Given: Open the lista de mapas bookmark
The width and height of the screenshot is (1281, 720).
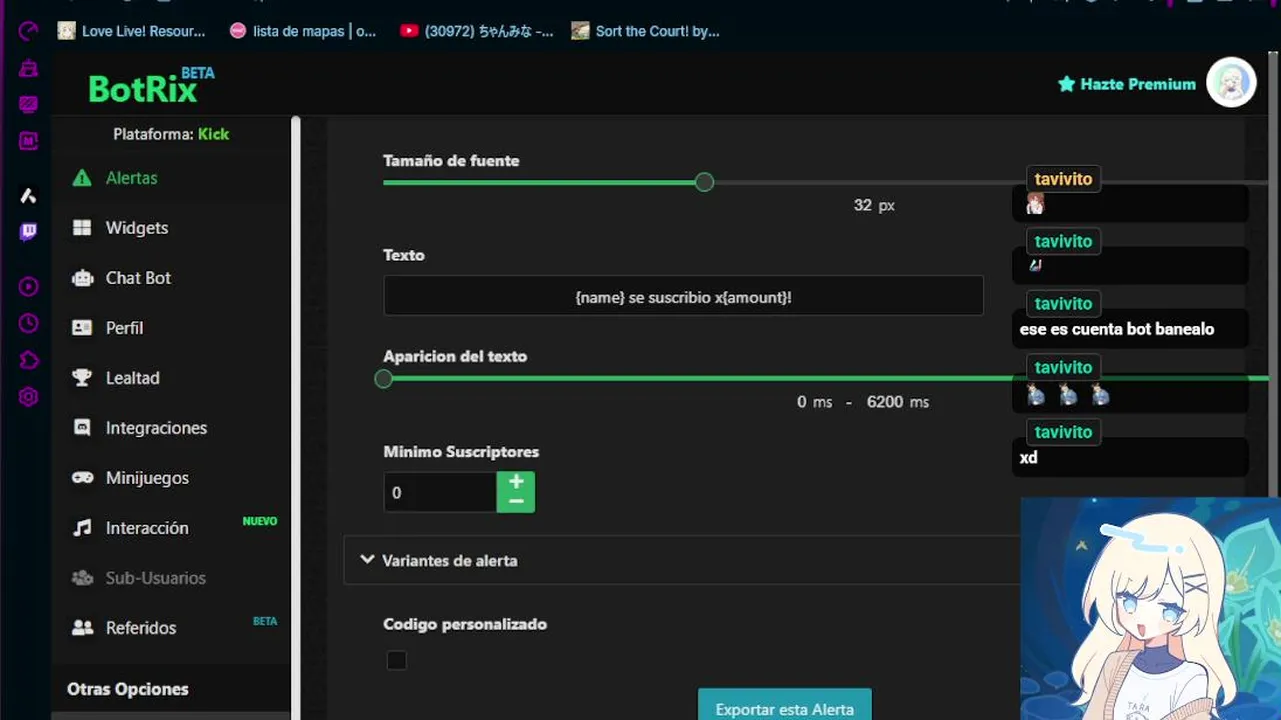Looking at the screenshot, I should tap(303, 31).
